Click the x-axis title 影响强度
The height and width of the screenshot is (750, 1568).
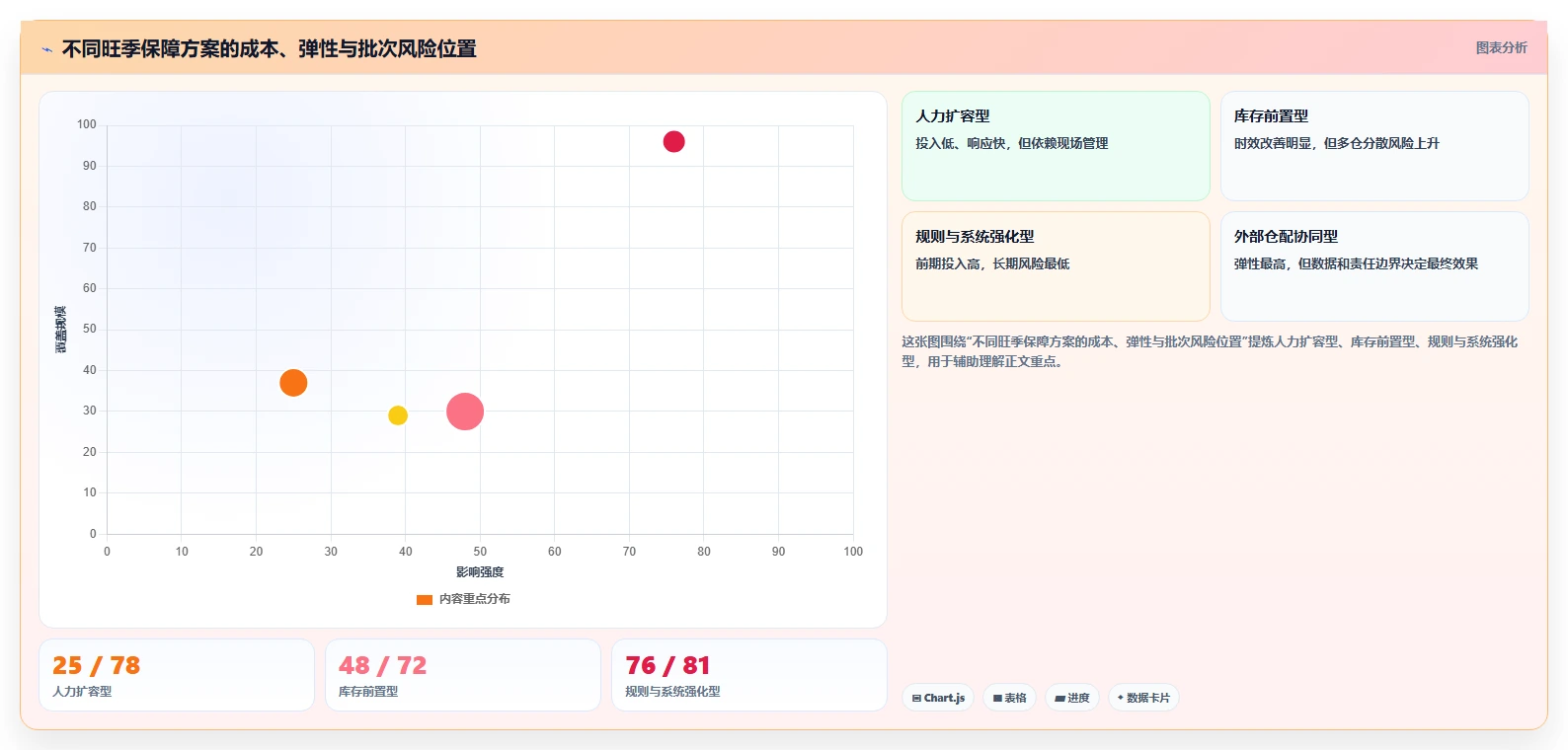point(480,572)
